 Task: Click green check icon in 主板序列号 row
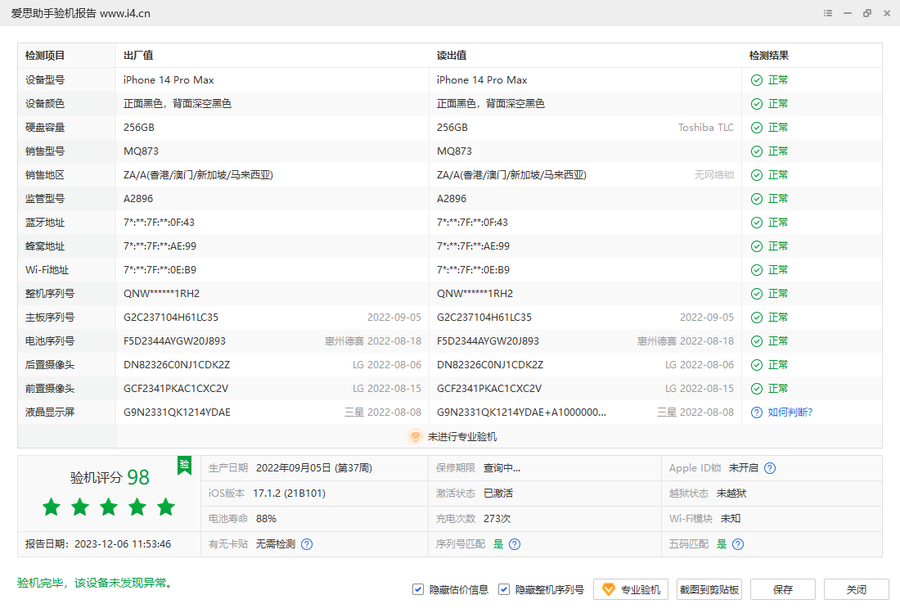pos(757,317)
